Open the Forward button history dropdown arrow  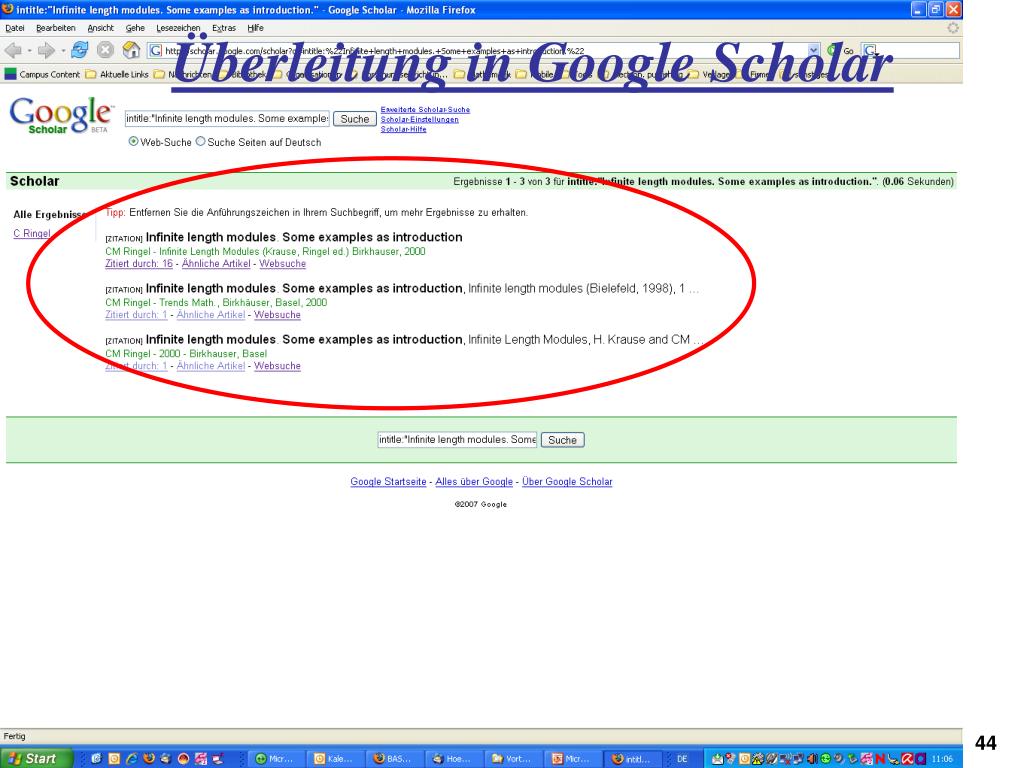(63, 51)
